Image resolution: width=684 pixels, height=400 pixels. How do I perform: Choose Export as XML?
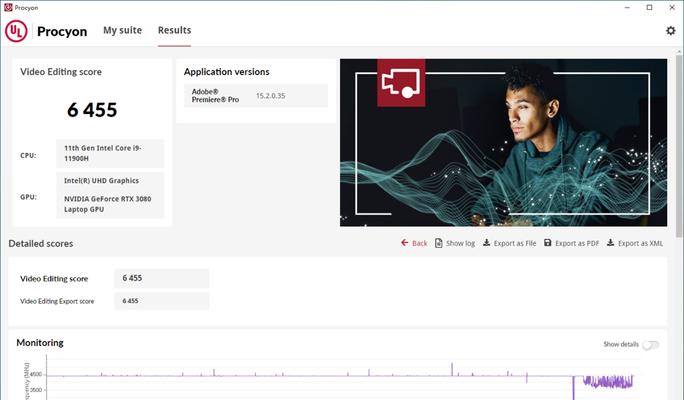[640, 243]
